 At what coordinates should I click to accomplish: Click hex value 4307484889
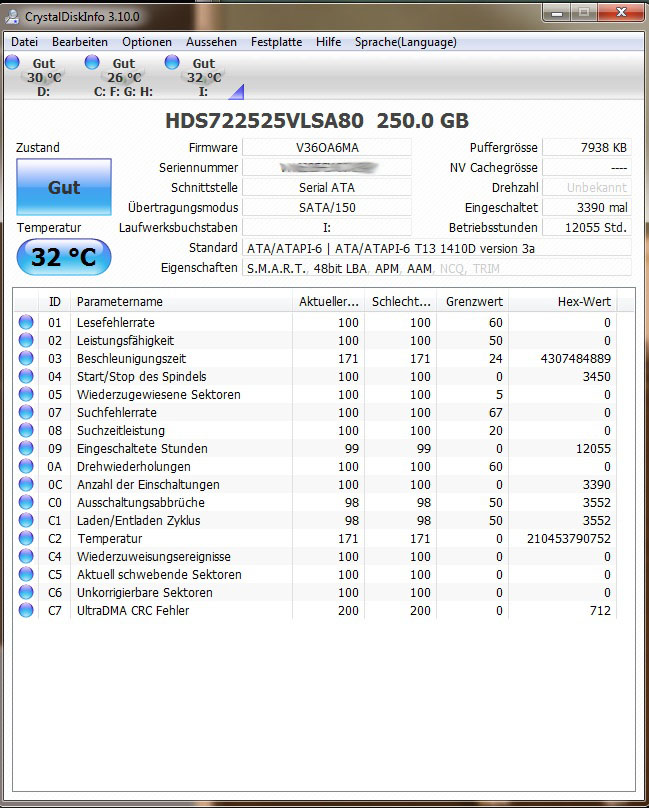575,359
